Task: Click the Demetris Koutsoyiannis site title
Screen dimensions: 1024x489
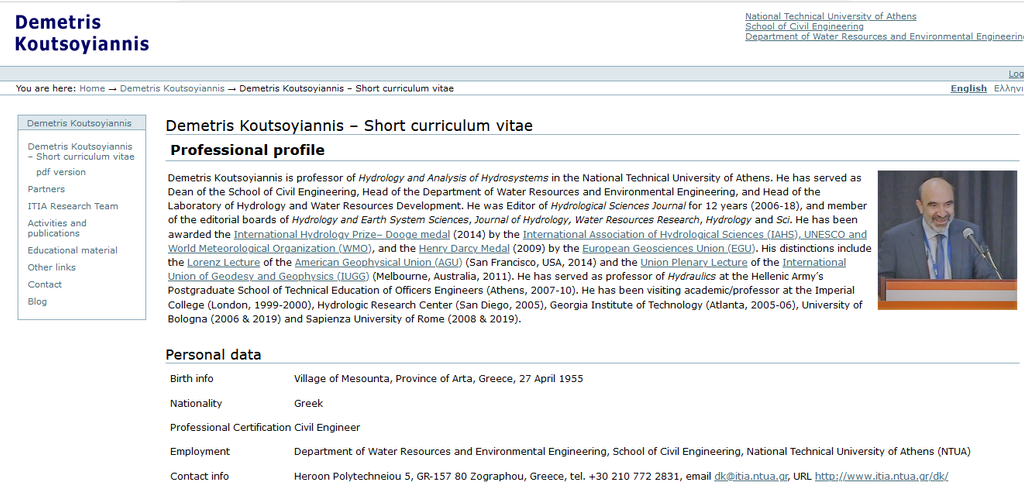Action: (82, 33)
